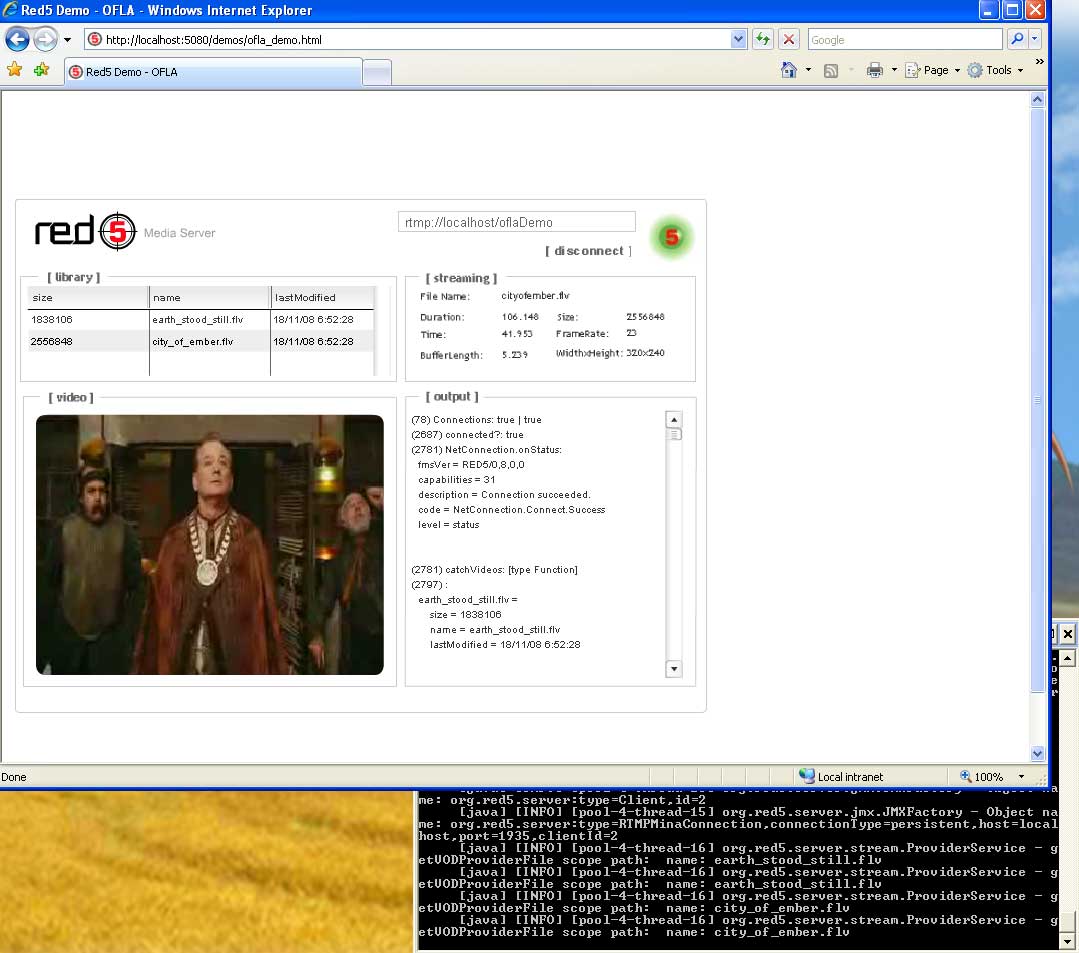Viewport: 1079px width, 953px height.
Task: Open the Tools menu
Action: coord(995,69)
